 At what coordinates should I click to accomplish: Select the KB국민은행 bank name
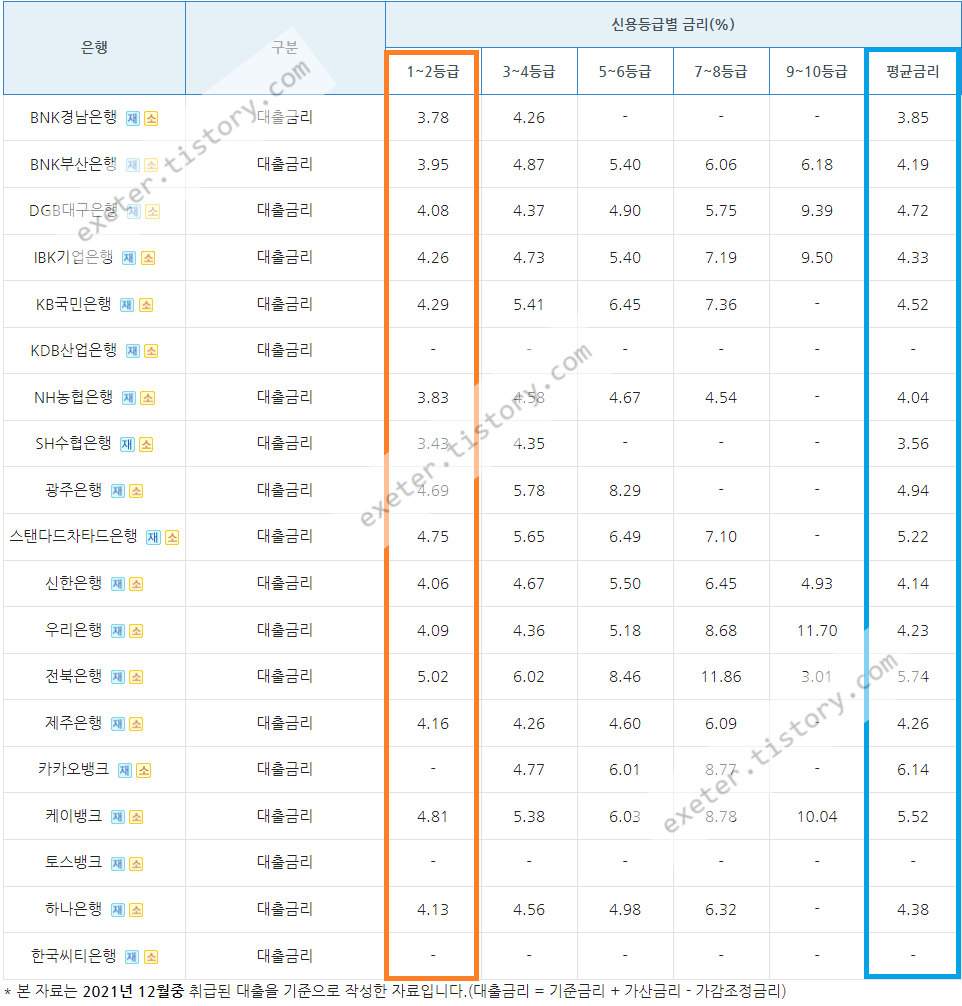tap(73, 304)
